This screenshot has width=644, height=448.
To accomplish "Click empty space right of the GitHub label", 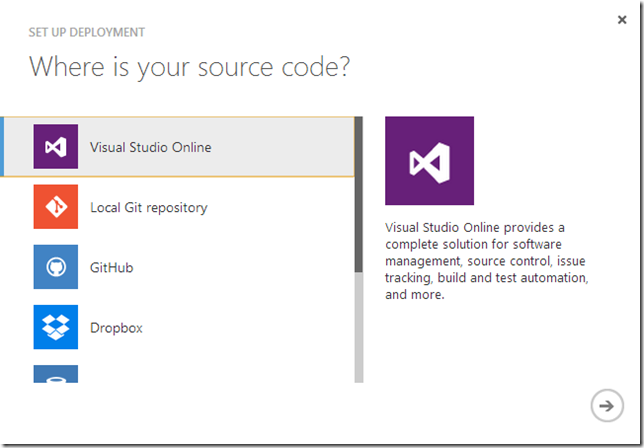I will (250, 268).
